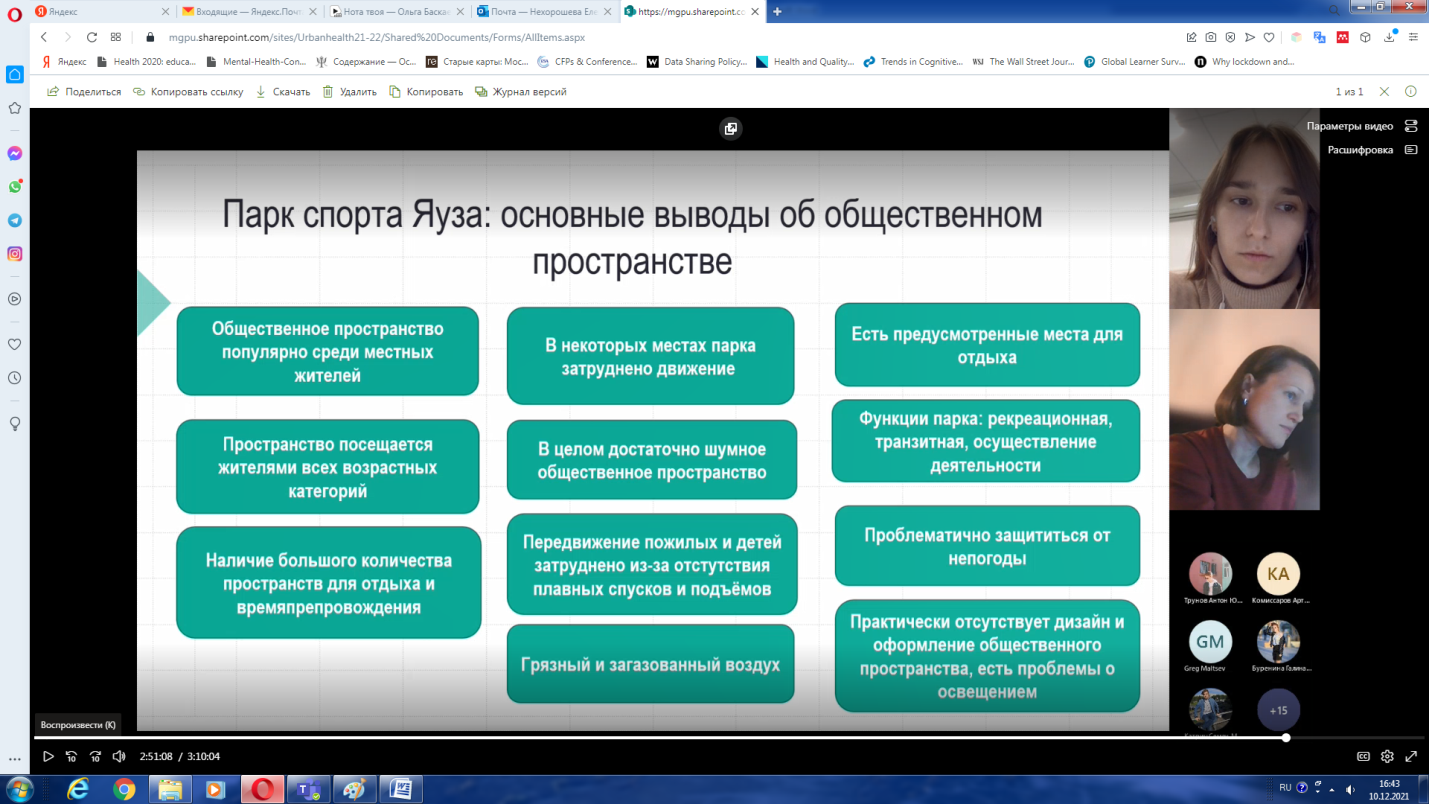The height and width of the screenshot is (804, 1429).
Task: Toggle closed captions
Action: [x=1363, y=757]
